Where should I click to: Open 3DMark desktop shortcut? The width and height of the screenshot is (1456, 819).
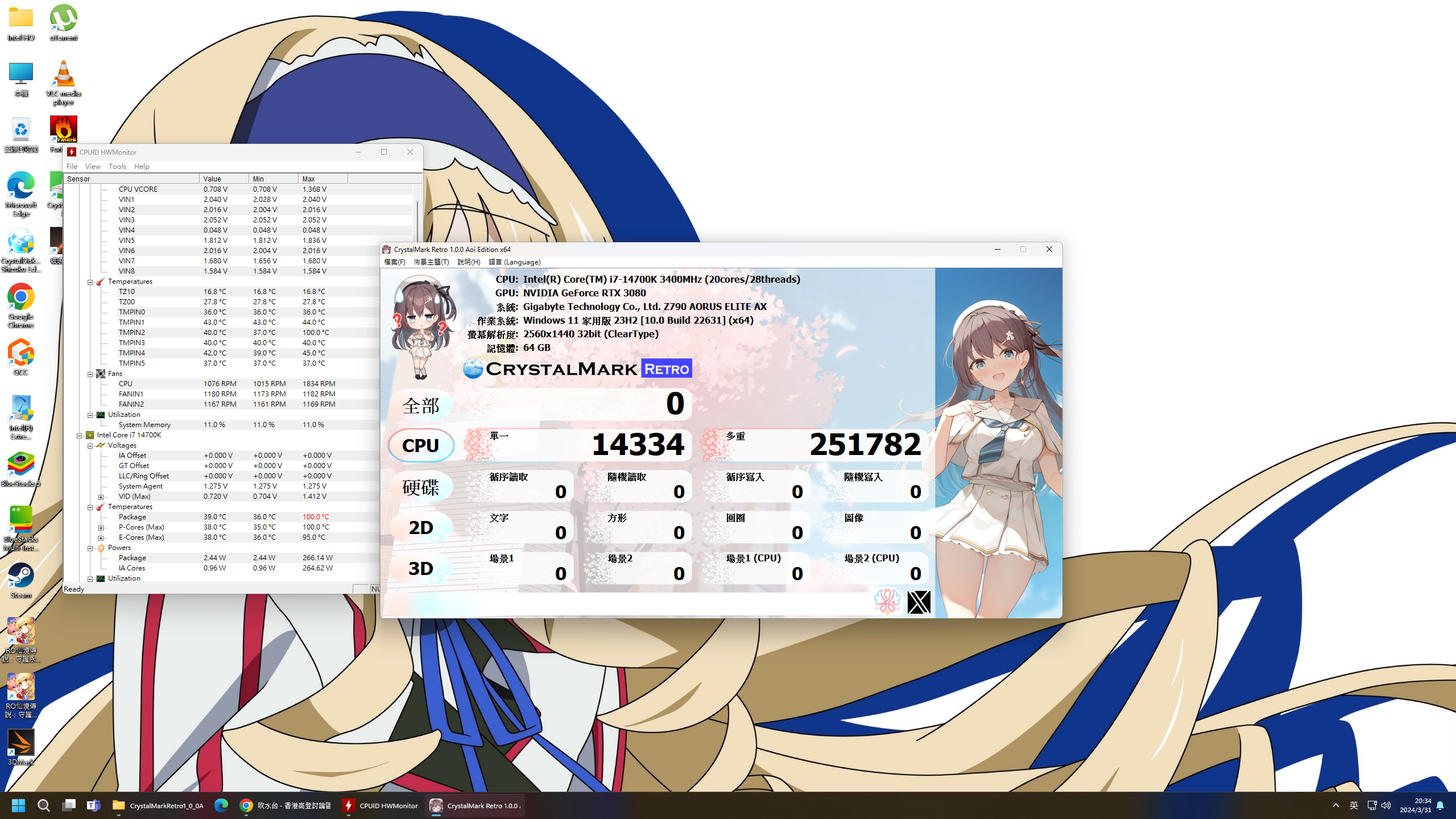(21, 747)
